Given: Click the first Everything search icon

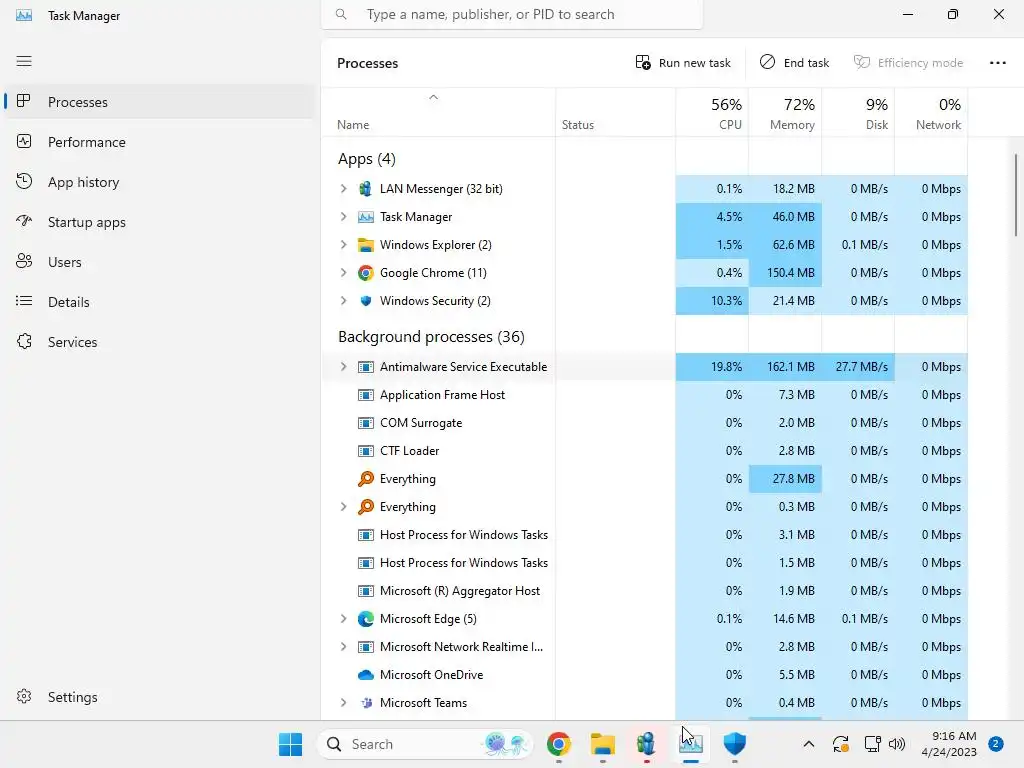Looking at the screenshot, I should tap(366, 479).
